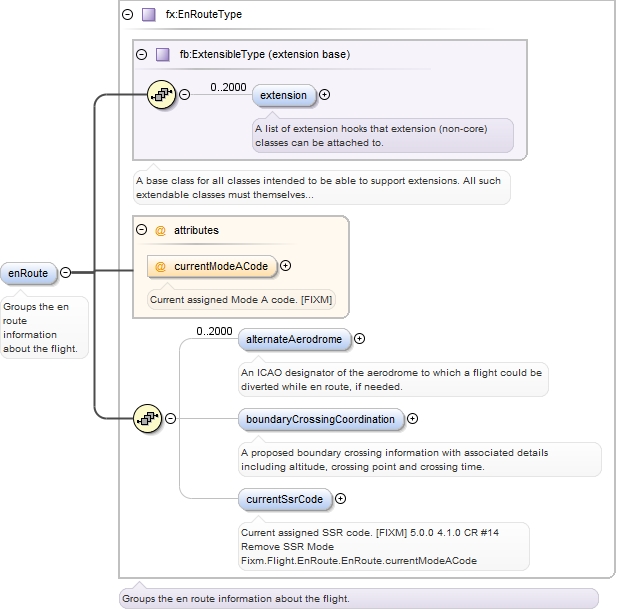Expand the currentSsrCode element
617x612 pixels.
click(340, 498)
